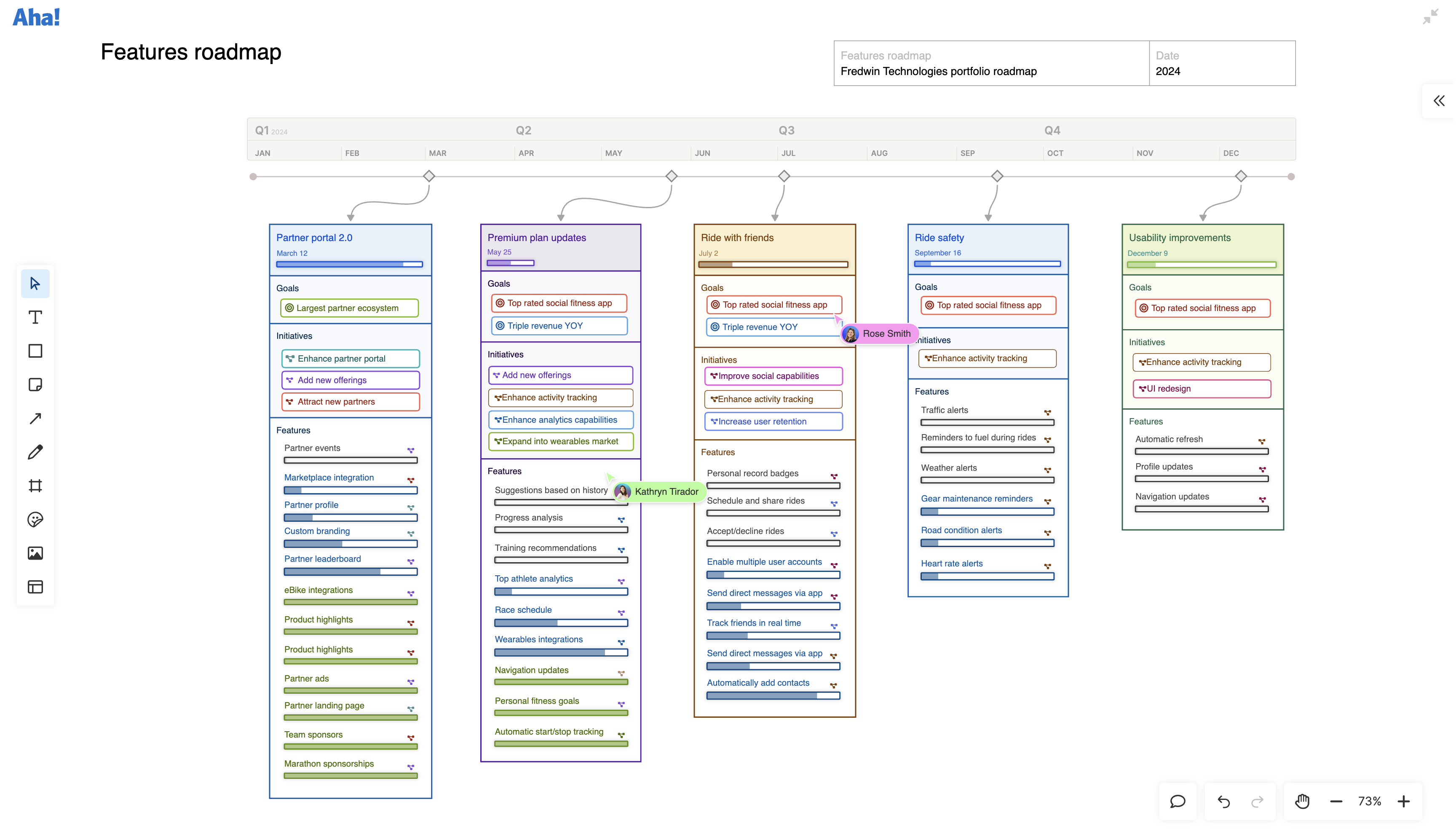The width and height of the screenshot is (1456, 837).
Task: Select the Image insert tool
Action: point(35,554)
